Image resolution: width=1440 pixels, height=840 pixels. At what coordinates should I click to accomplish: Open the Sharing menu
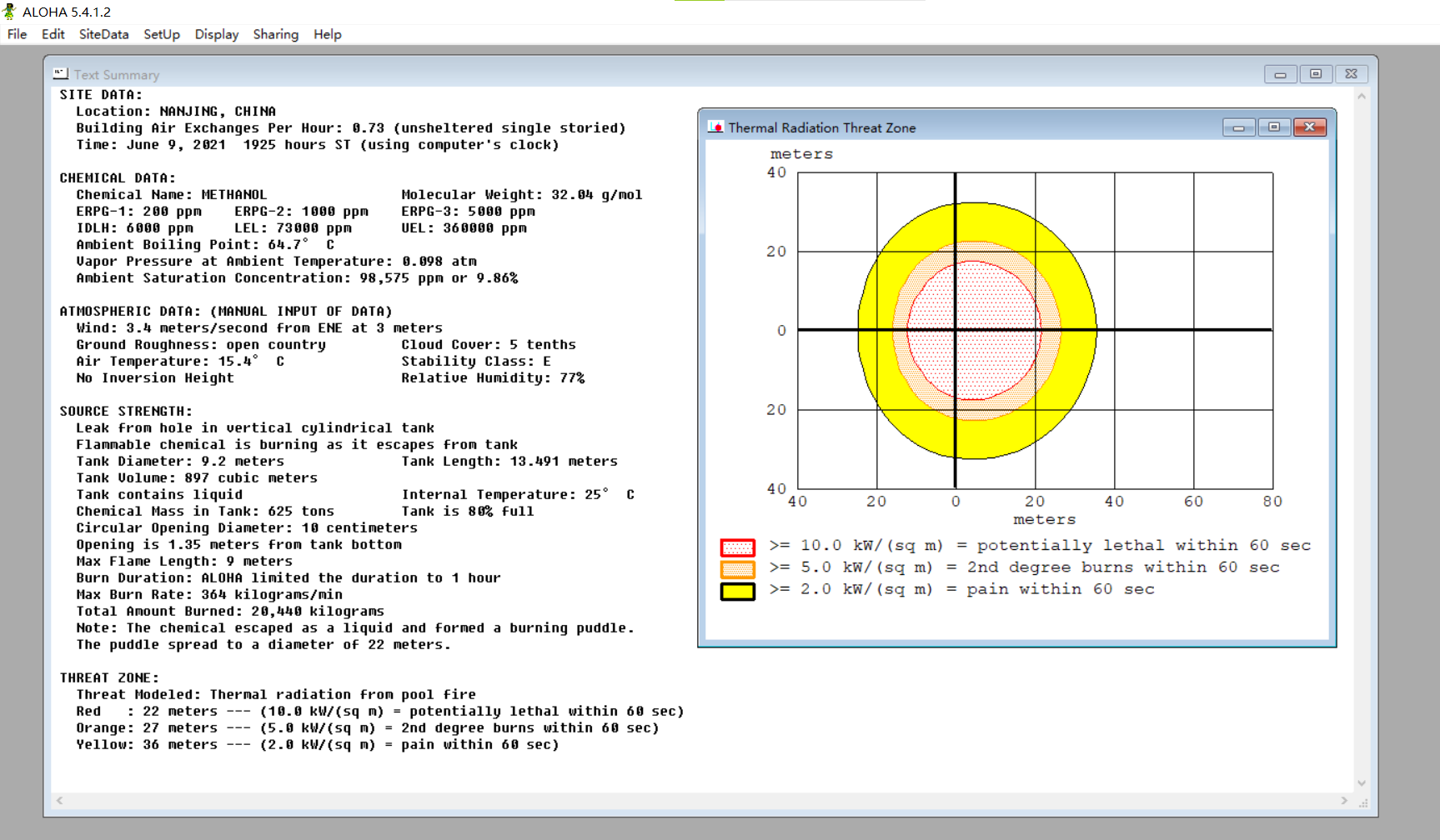[276, 34]
